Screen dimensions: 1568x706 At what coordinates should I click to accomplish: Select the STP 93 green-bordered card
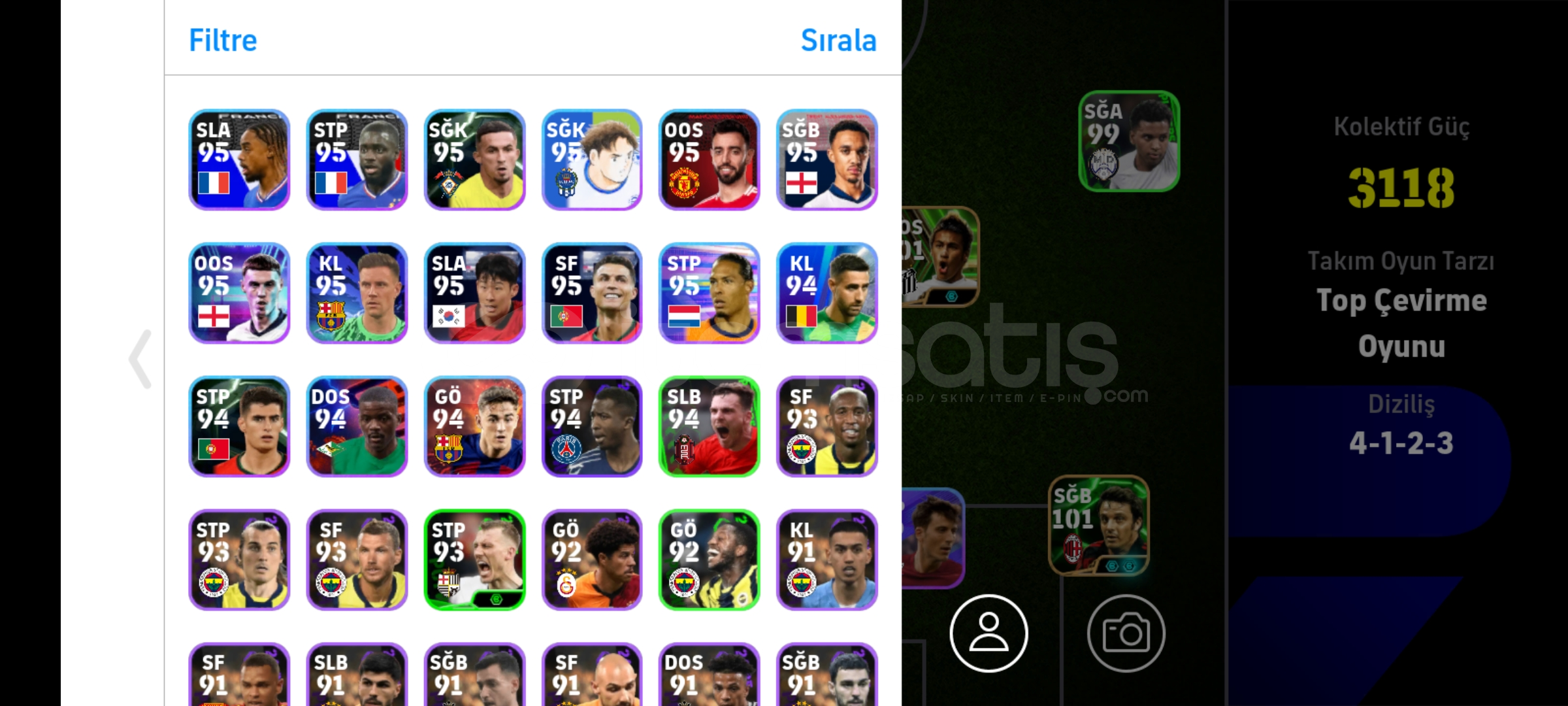[474, 560]
